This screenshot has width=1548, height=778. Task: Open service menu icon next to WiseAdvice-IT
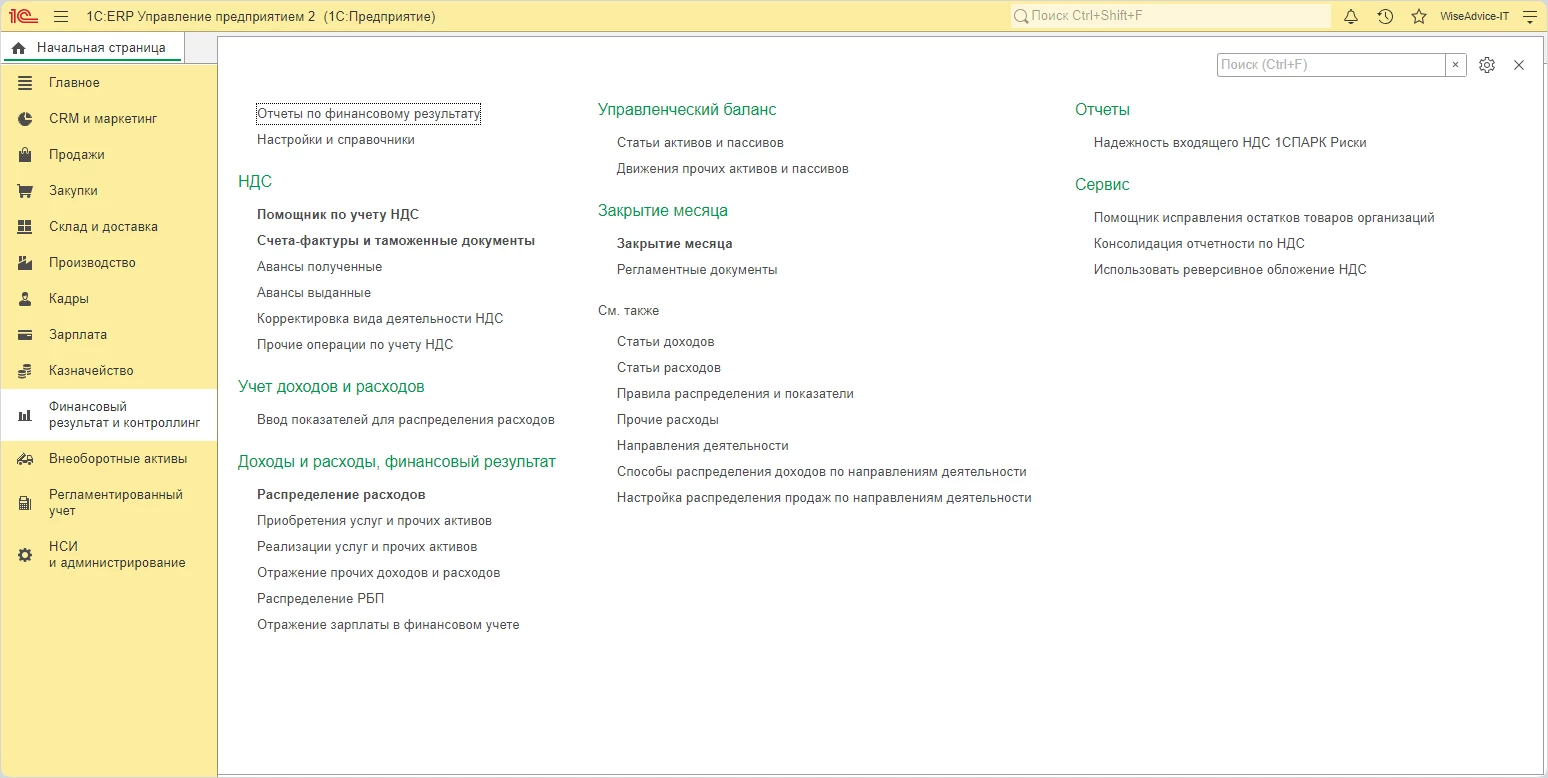coord(1528,16)
